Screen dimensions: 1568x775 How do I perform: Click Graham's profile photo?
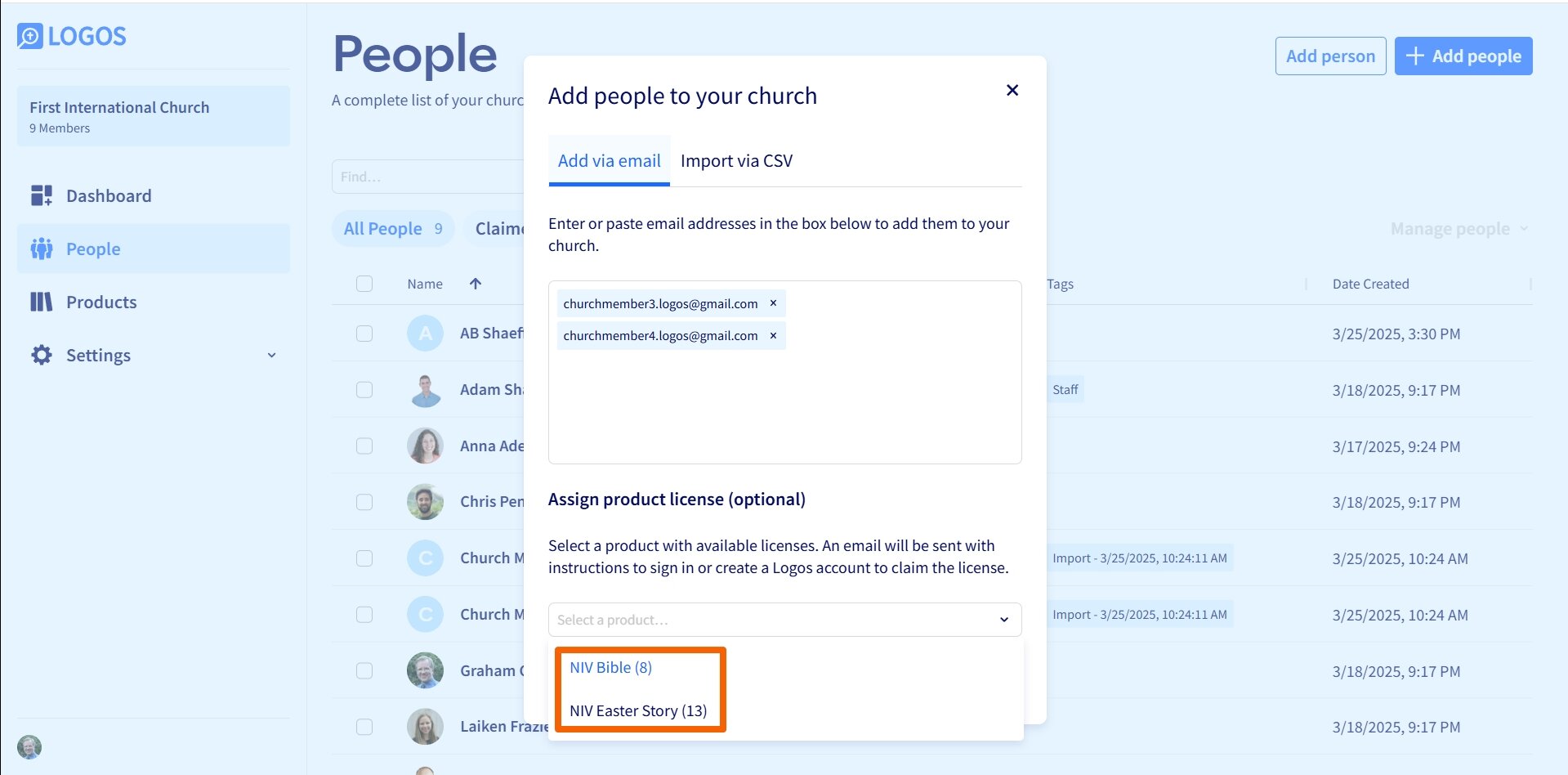pos(425,670)
